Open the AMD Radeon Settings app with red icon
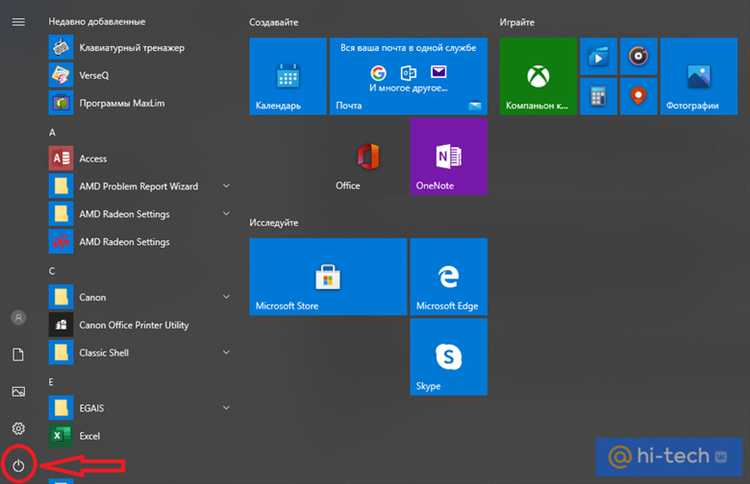 [x=110, y=242]
